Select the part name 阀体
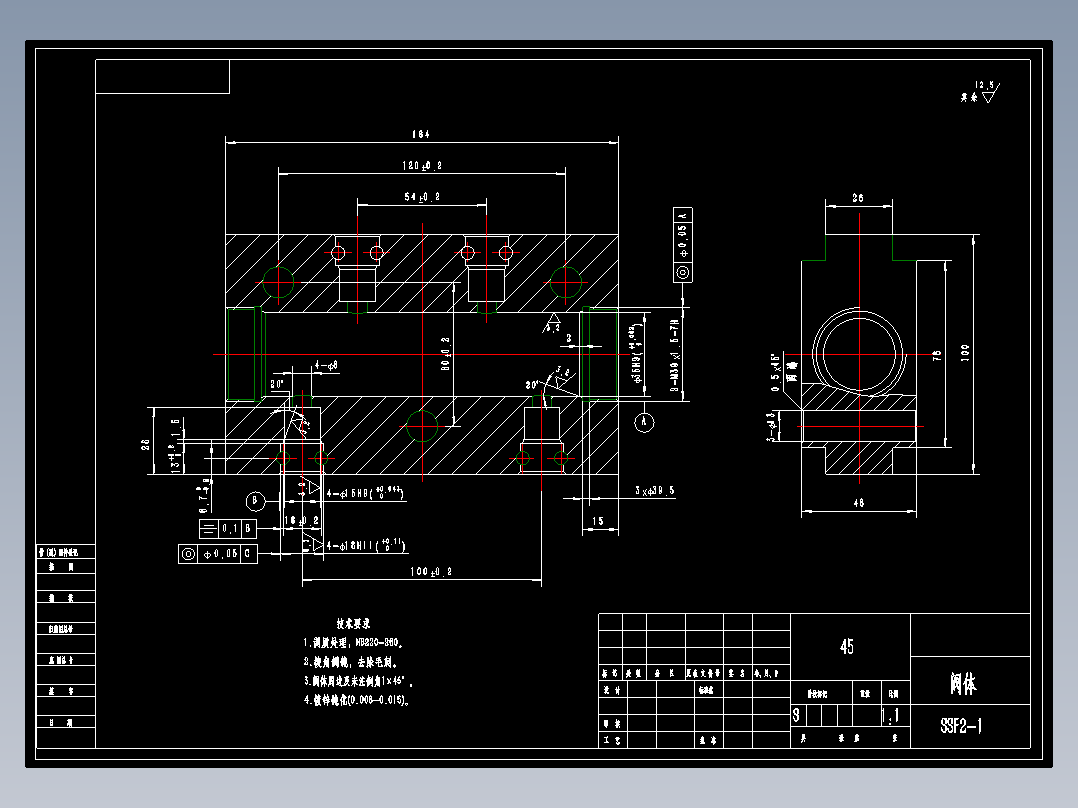 (x=963, y=684)
